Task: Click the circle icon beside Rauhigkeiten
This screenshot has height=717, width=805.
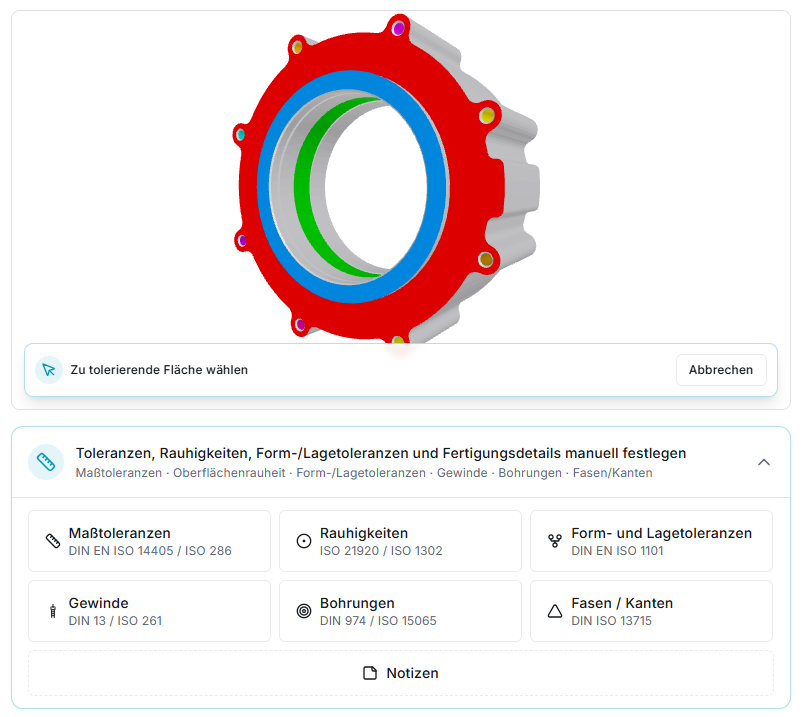Action: click(x=304, y=541)
